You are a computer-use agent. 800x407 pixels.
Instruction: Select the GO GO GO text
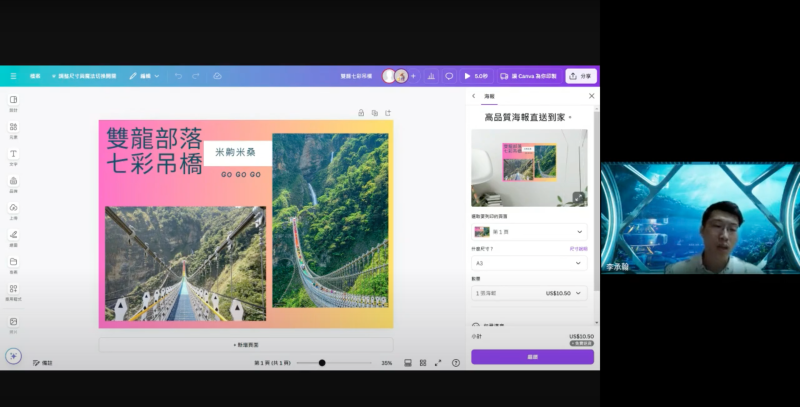pyautogui.click(x=241, y=174)
